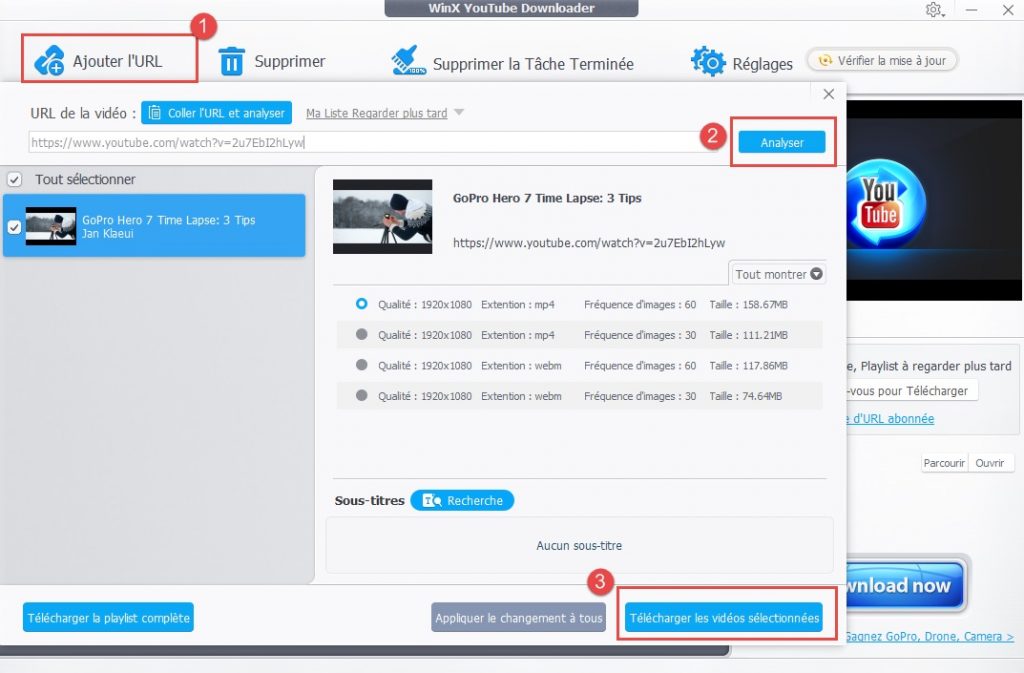Open the Ma Liste Regarder plus tard dropdown arrow
This screenshot has height=673, width=1024.
click(459, 112)
